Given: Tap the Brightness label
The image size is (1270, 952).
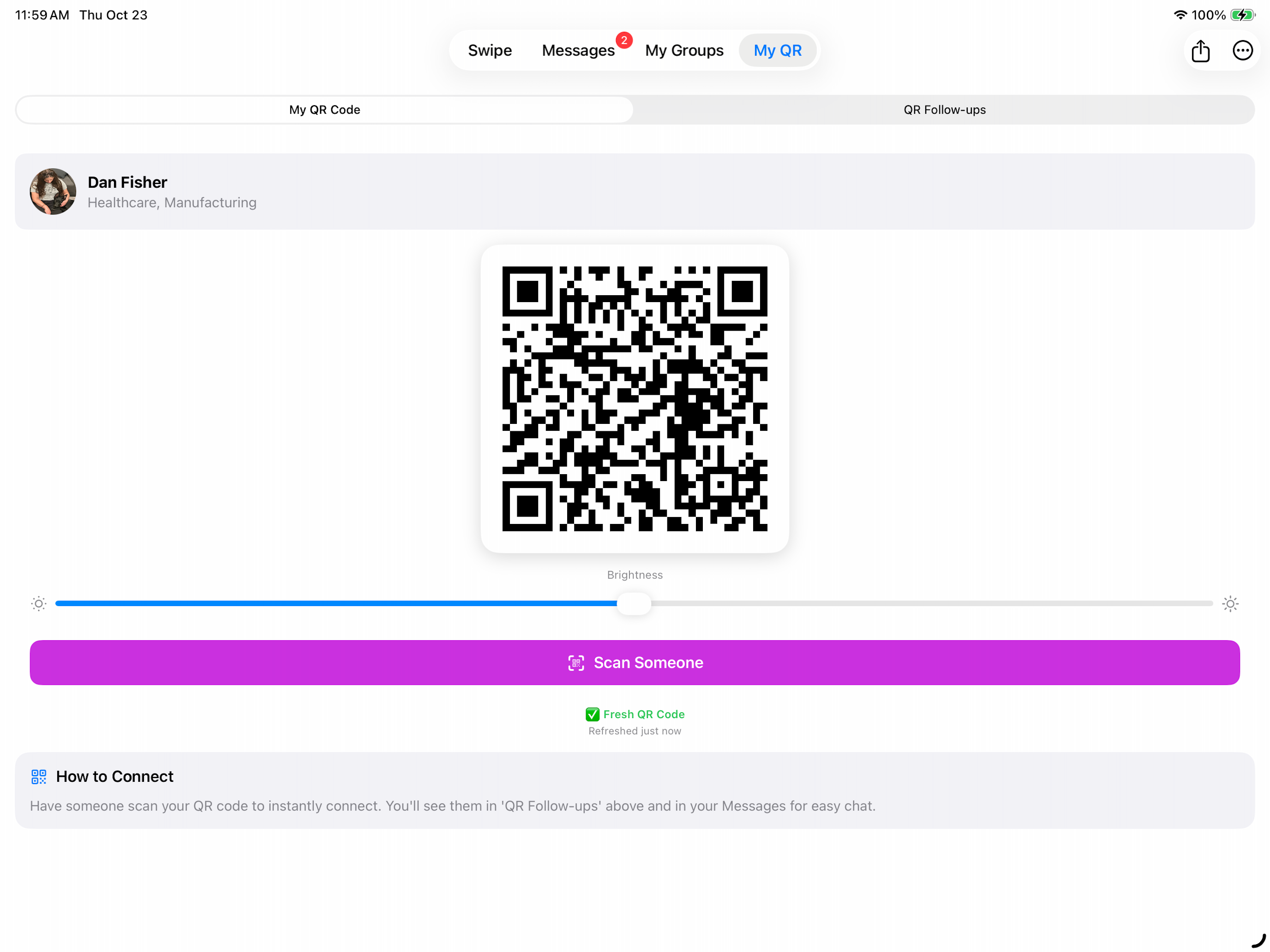Looking at the screenshot, I should point(635,575).
